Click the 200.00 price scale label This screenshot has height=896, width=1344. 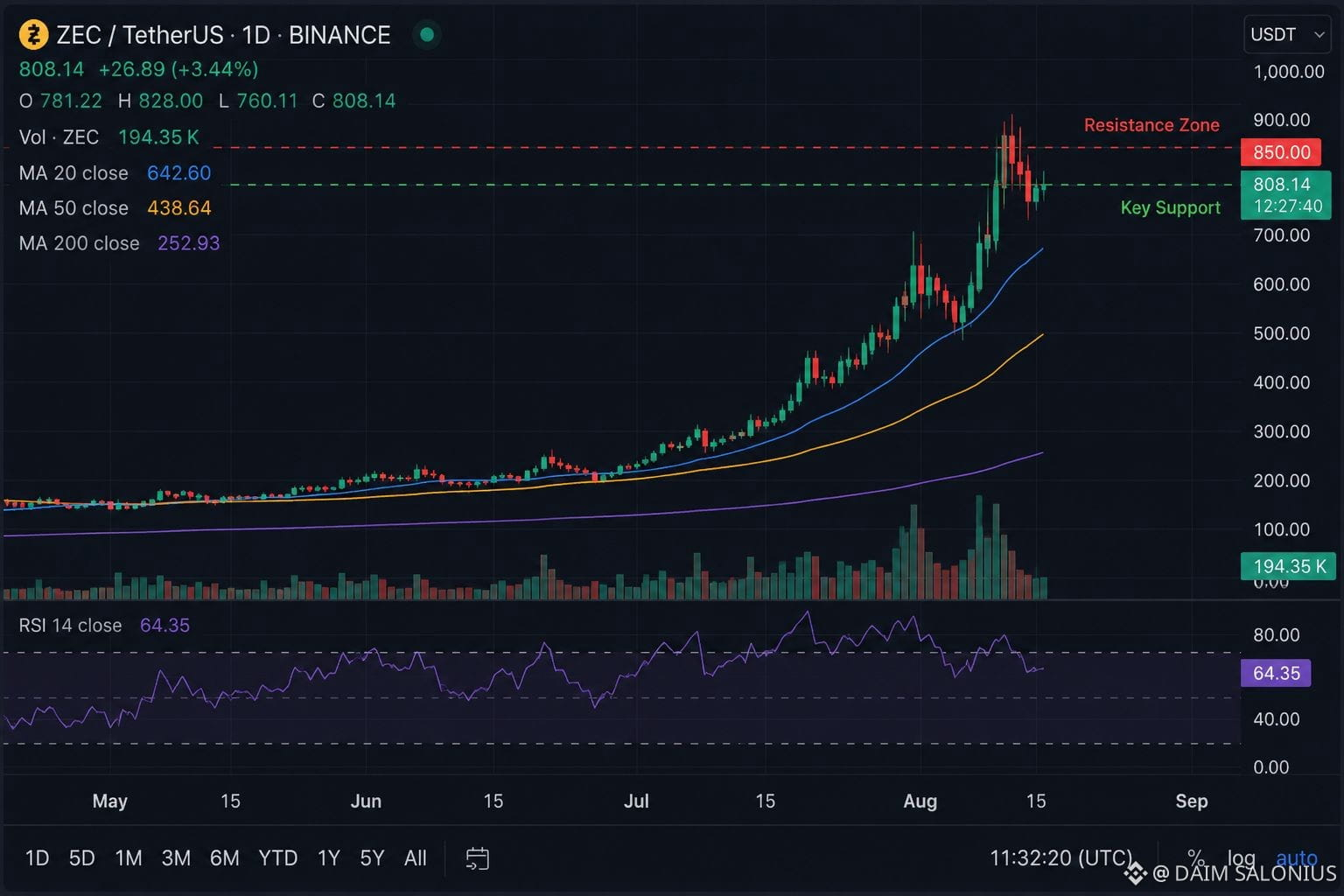[1282, 480]
